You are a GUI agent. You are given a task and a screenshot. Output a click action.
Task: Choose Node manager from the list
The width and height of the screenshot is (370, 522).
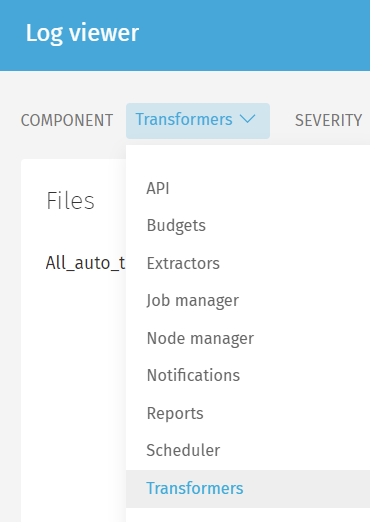tap(248, 338)
